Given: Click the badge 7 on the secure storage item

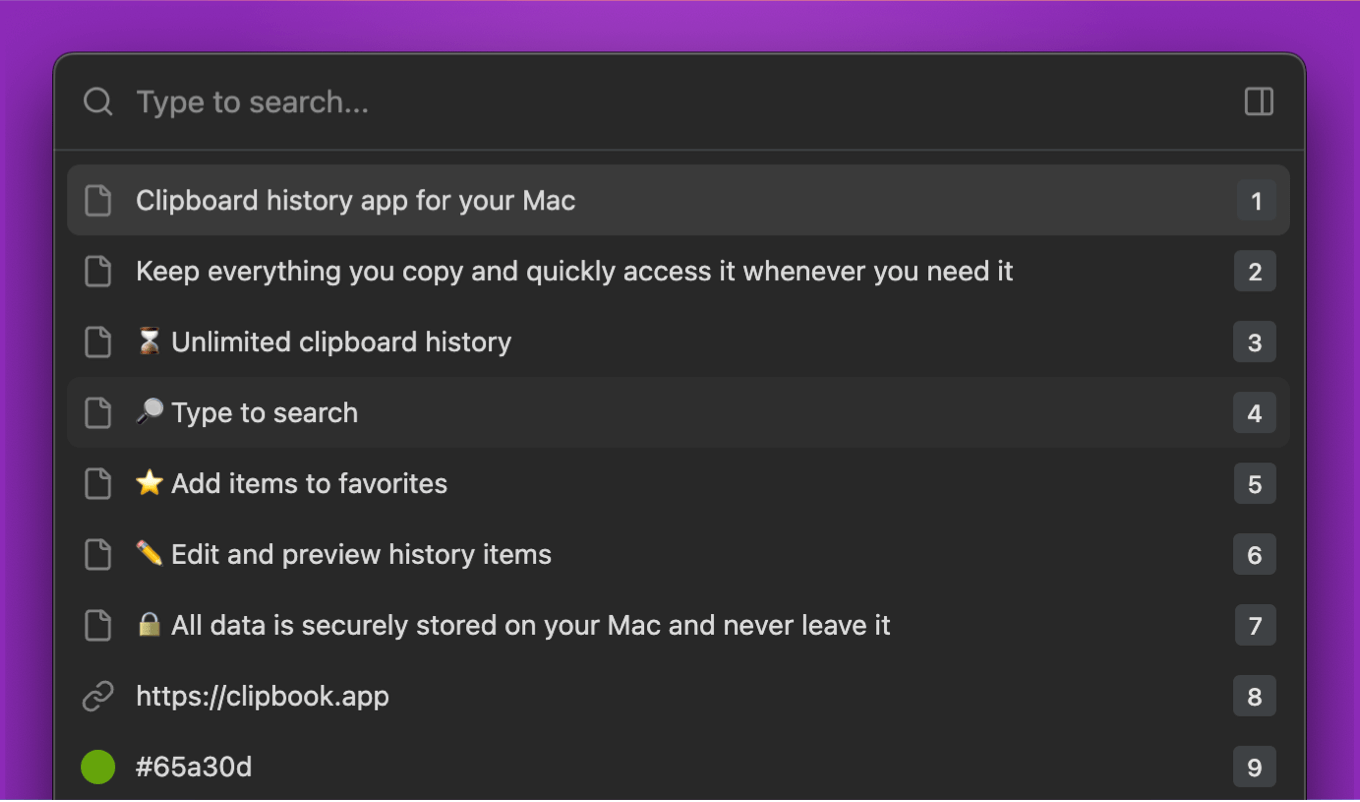Looking at the screenshot, I should pyautogui.click(x=1253, y=625).
